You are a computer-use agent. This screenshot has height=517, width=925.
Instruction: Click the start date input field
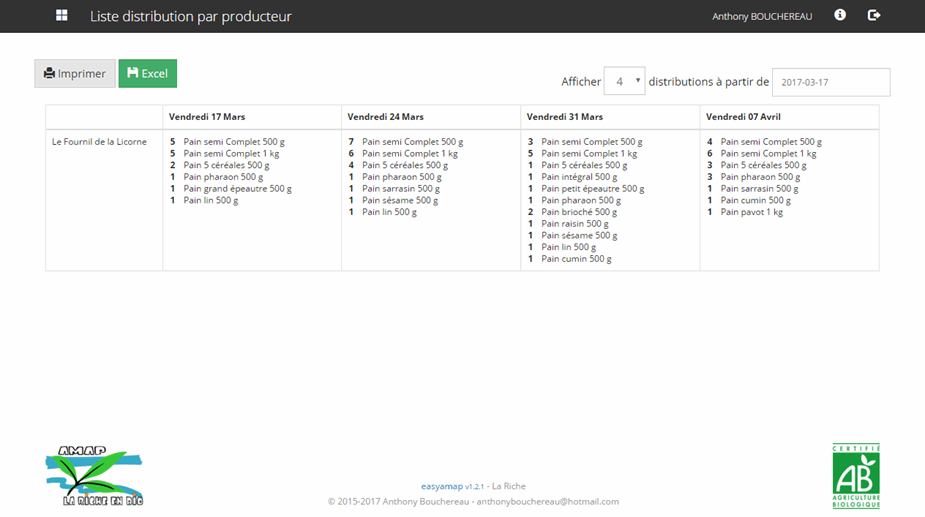pos(830,82)
